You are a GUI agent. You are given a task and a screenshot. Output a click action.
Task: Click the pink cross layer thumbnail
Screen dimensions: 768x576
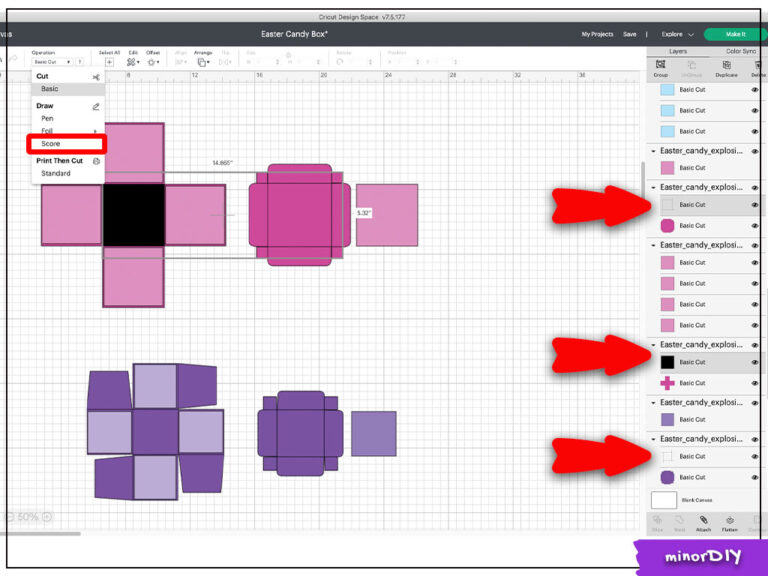667,384
